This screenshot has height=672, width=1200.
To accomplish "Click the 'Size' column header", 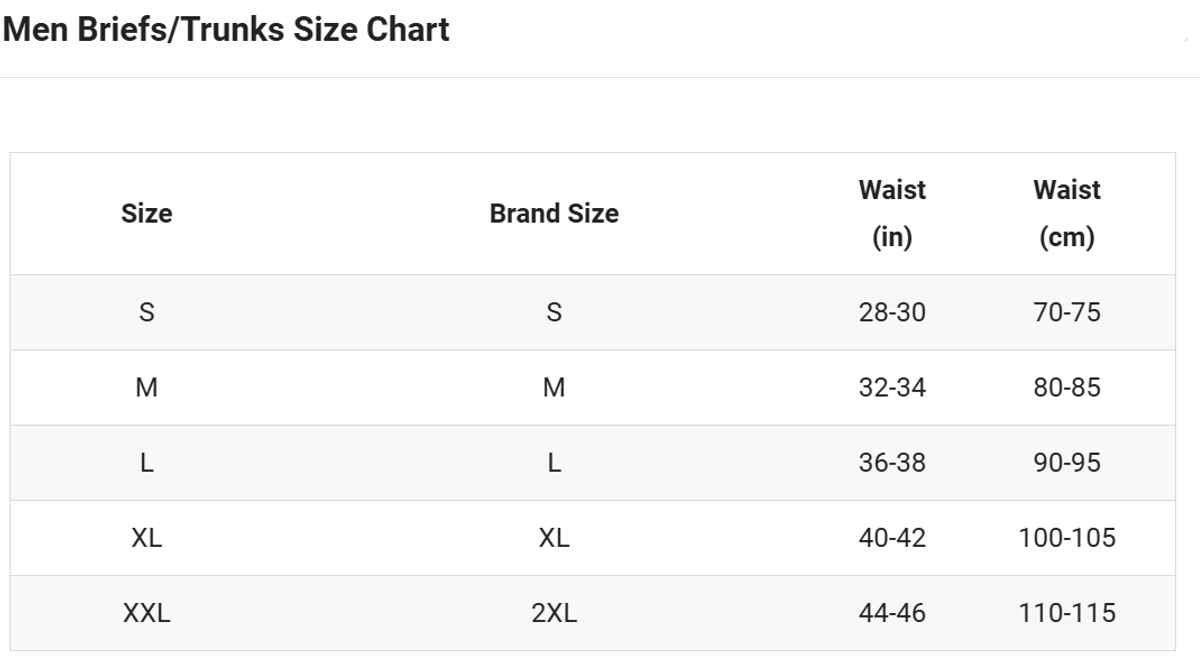I will tap(146, 213).
